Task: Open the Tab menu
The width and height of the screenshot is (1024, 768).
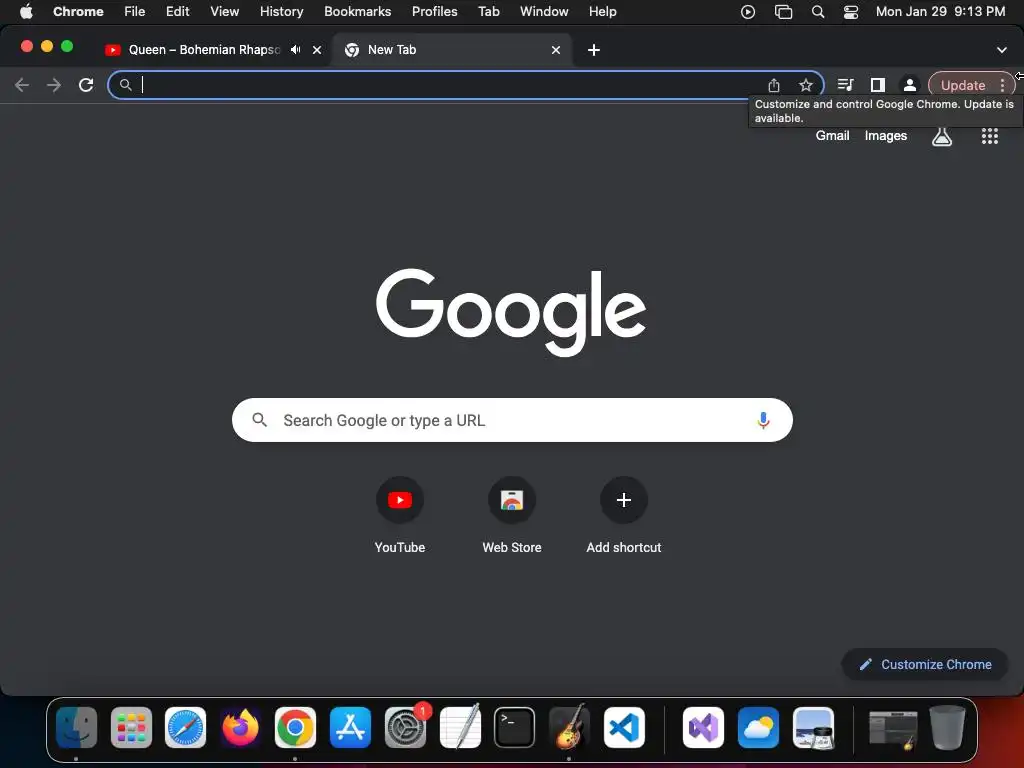Action: (488, 12)
